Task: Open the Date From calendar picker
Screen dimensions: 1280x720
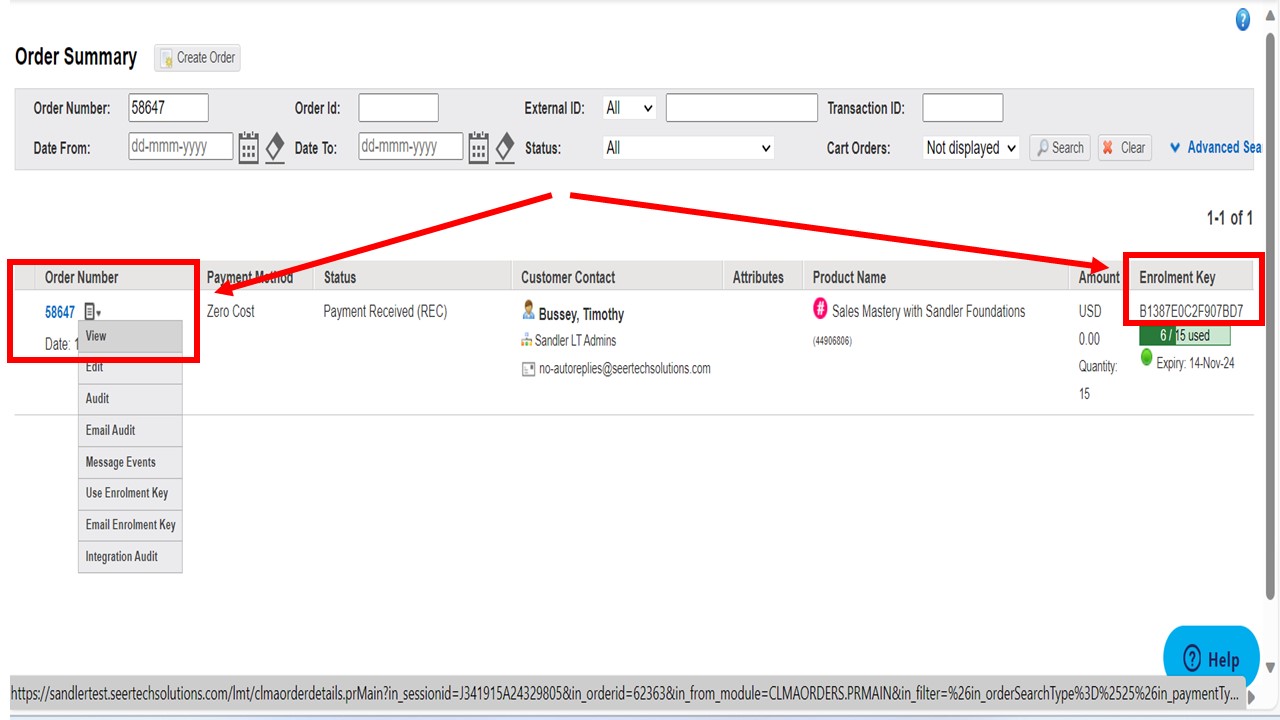Action: (247, 146)
